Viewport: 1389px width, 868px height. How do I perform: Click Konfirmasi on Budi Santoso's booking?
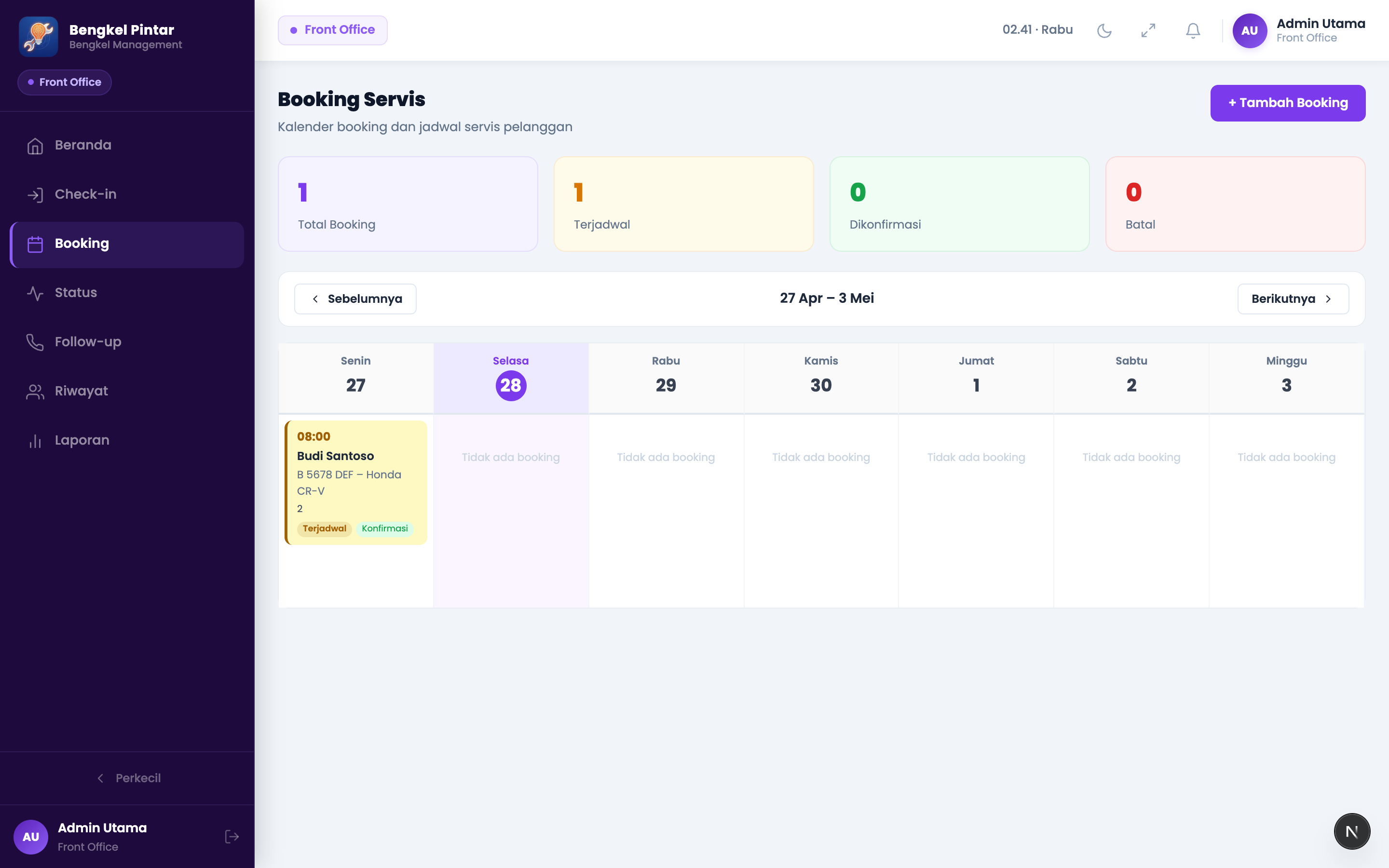(384, 529)
